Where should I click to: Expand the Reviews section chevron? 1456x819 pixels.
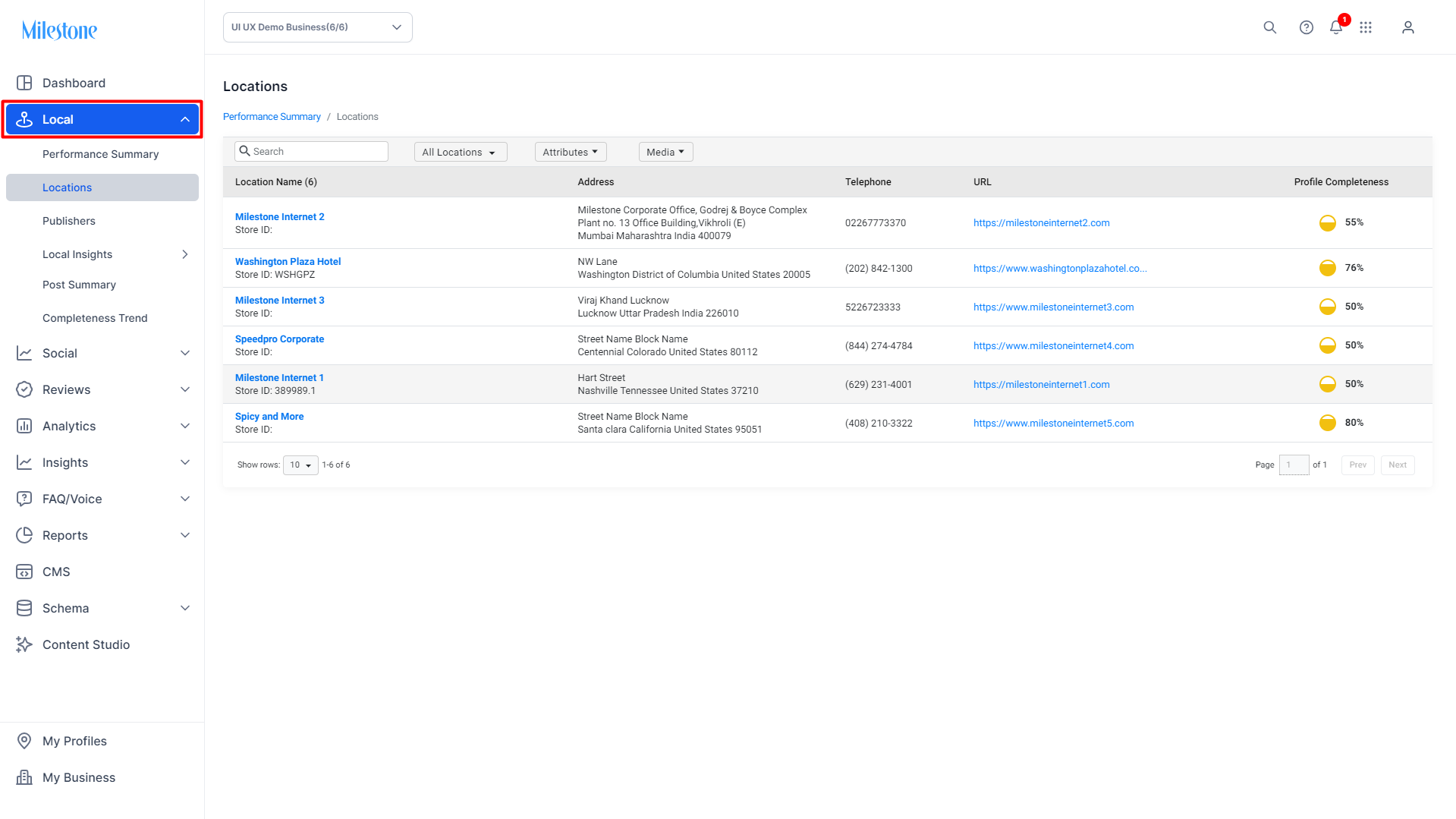pos(185,389)
